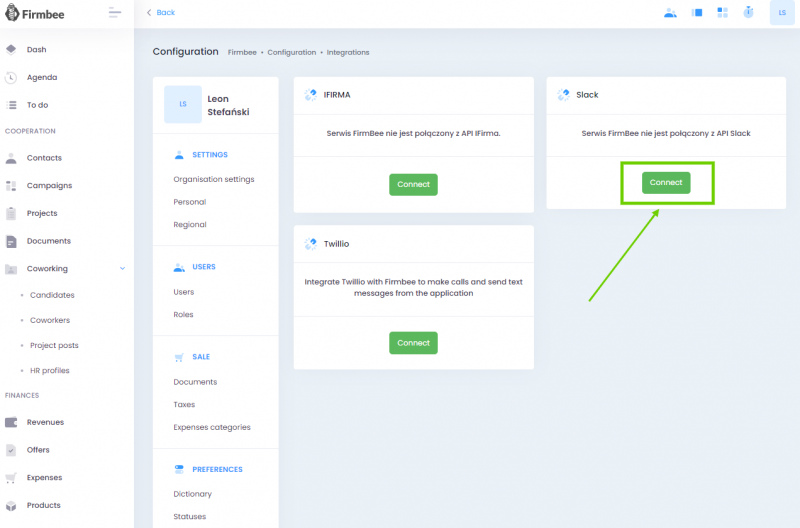This screenshot has width=800, height=528.
Task: Connect the IFIRMA integration
Action: pos(413,185)
